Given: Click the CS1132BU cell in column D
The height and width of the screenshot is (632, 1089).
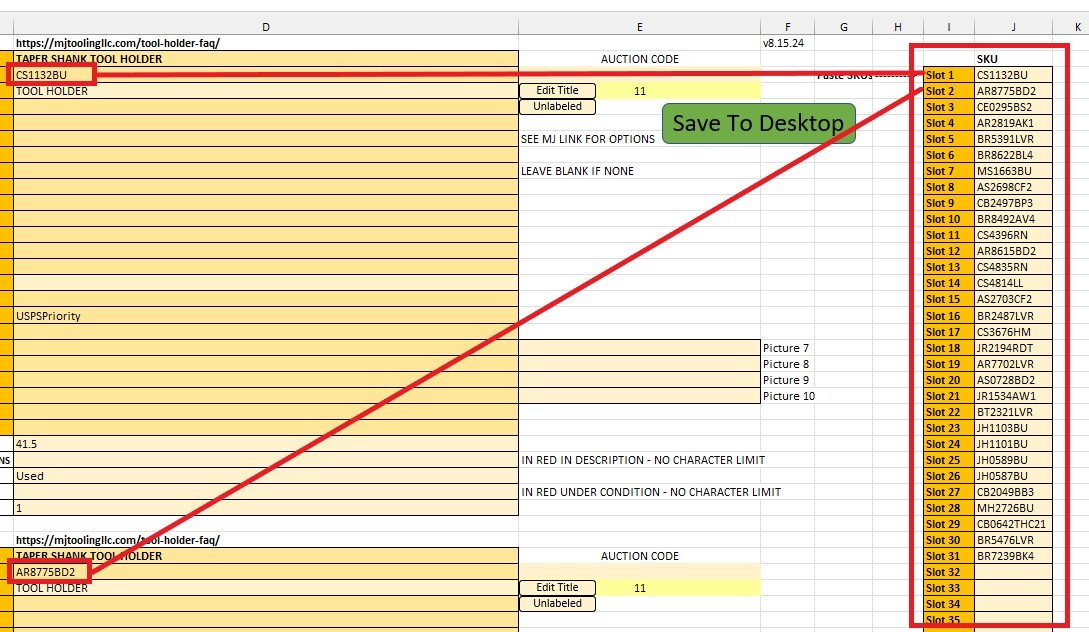Looking at the screenshot, I should 50,75.
